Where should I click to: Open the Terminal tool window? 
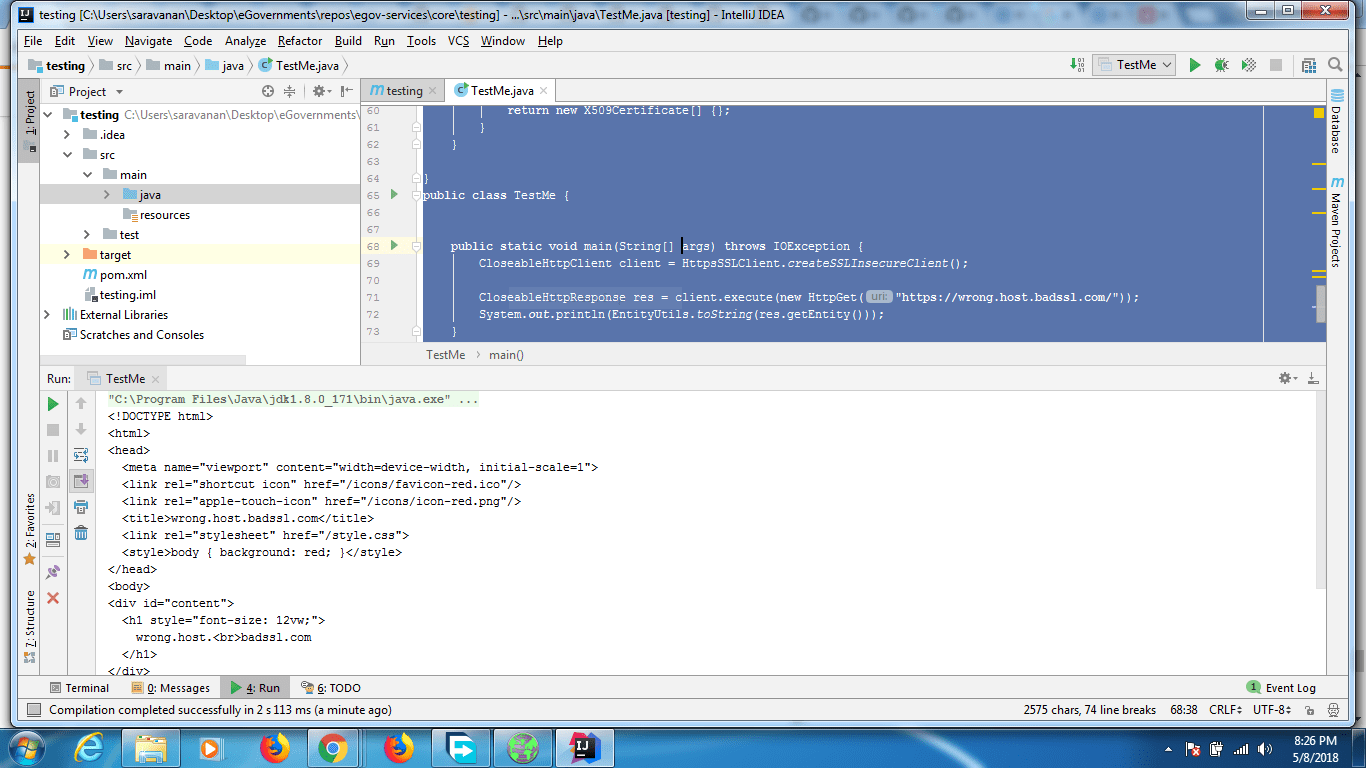[79, 688]
